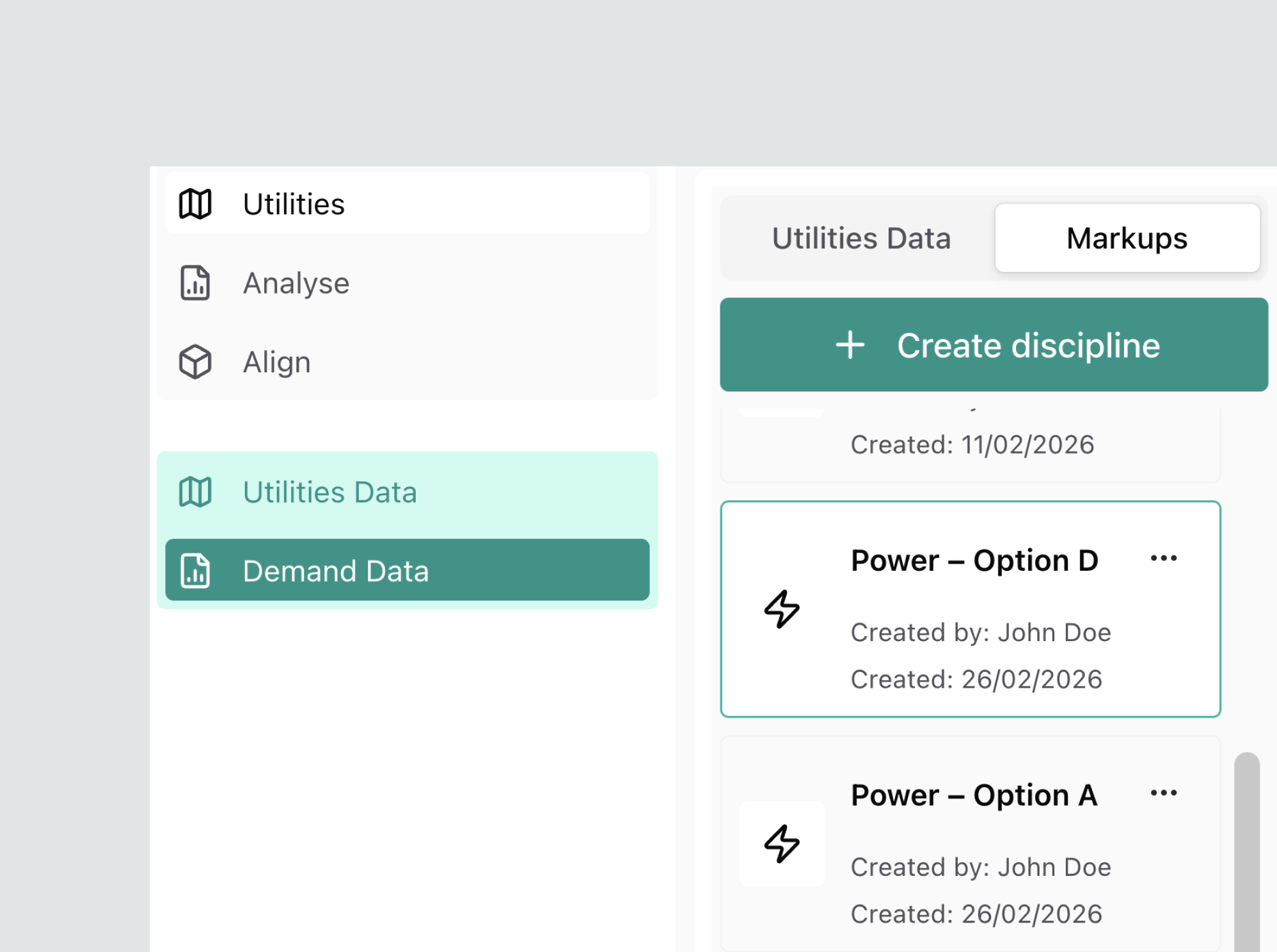This screenshot has height=952, width=1277.
Task: Select Utilities Data in the sidebar submenu
Action: click(x=407, y=492)
